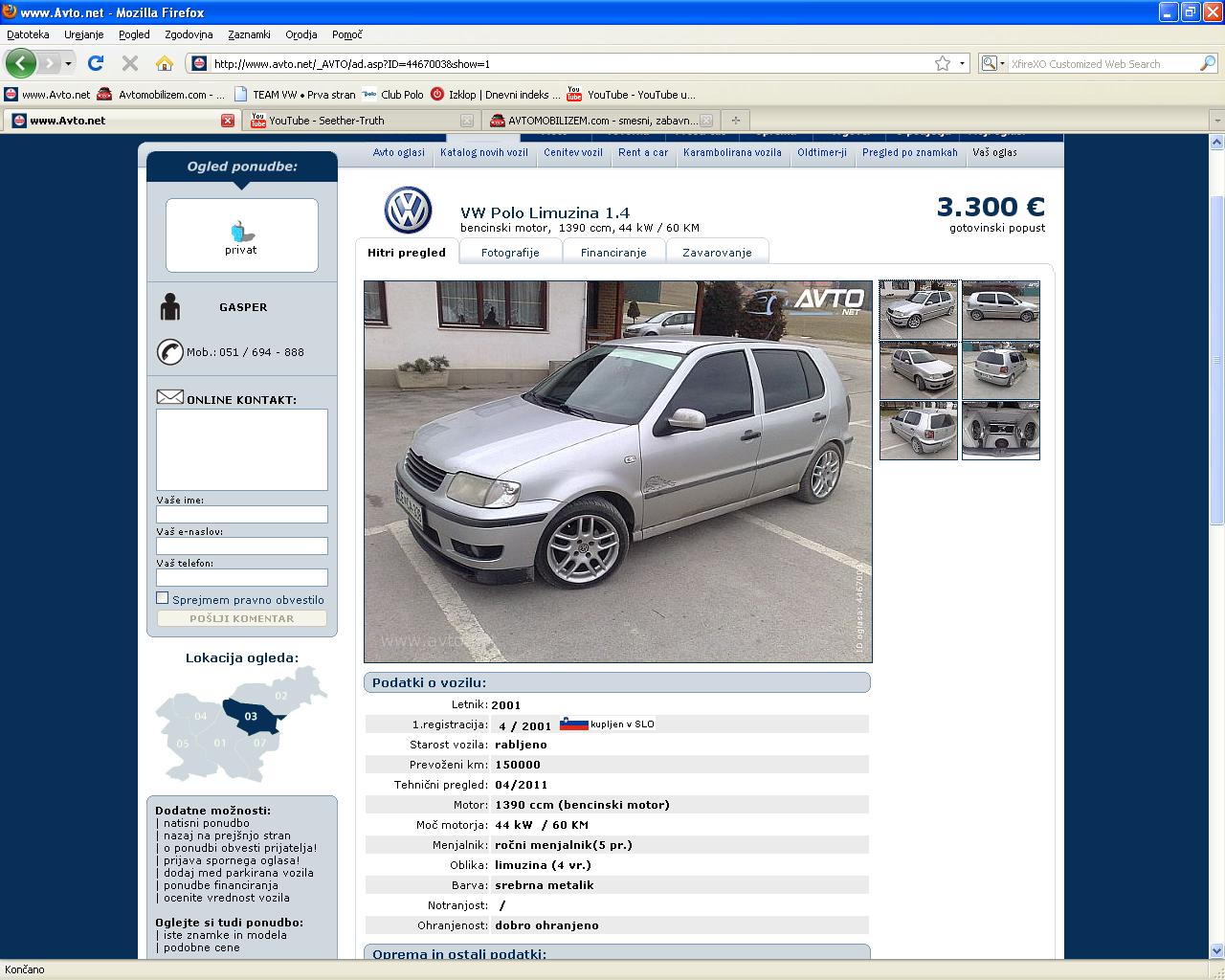Open Vaš oglas link
The height and width of the screenshot is (980, 1225).
(994, 153)
